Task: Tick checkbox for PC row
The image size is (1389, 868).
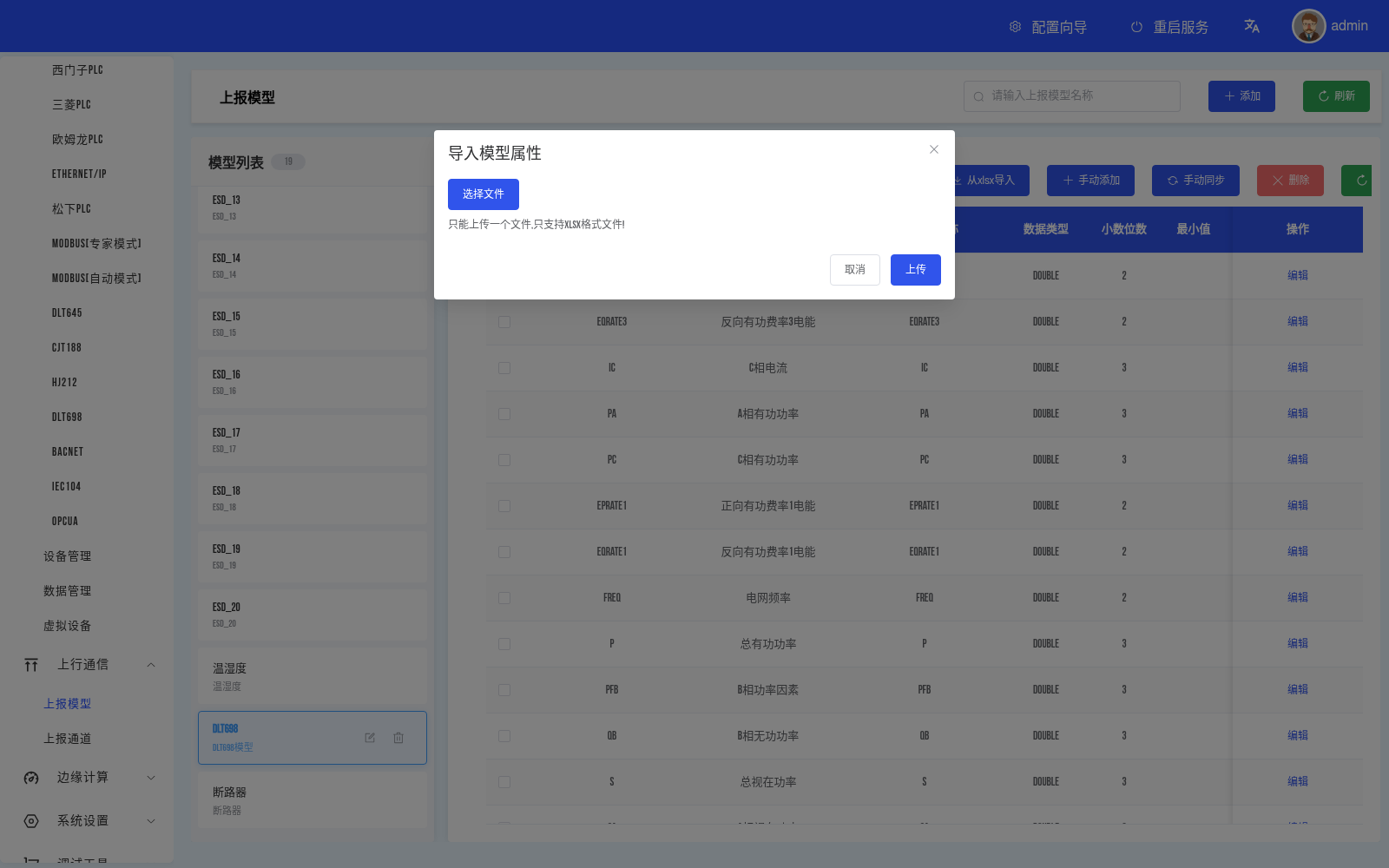Action: [504, 460]
